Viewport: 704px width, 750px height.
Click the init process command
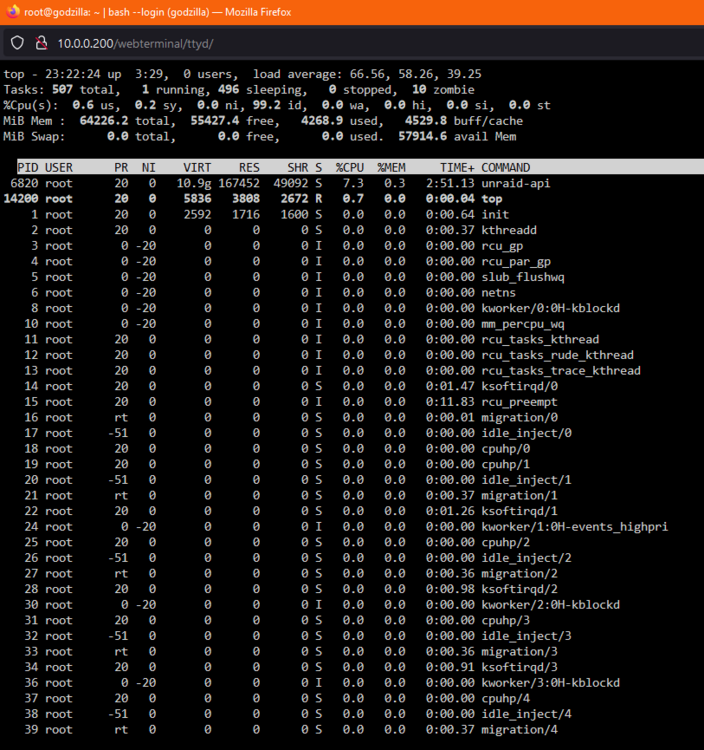[495, 214]
